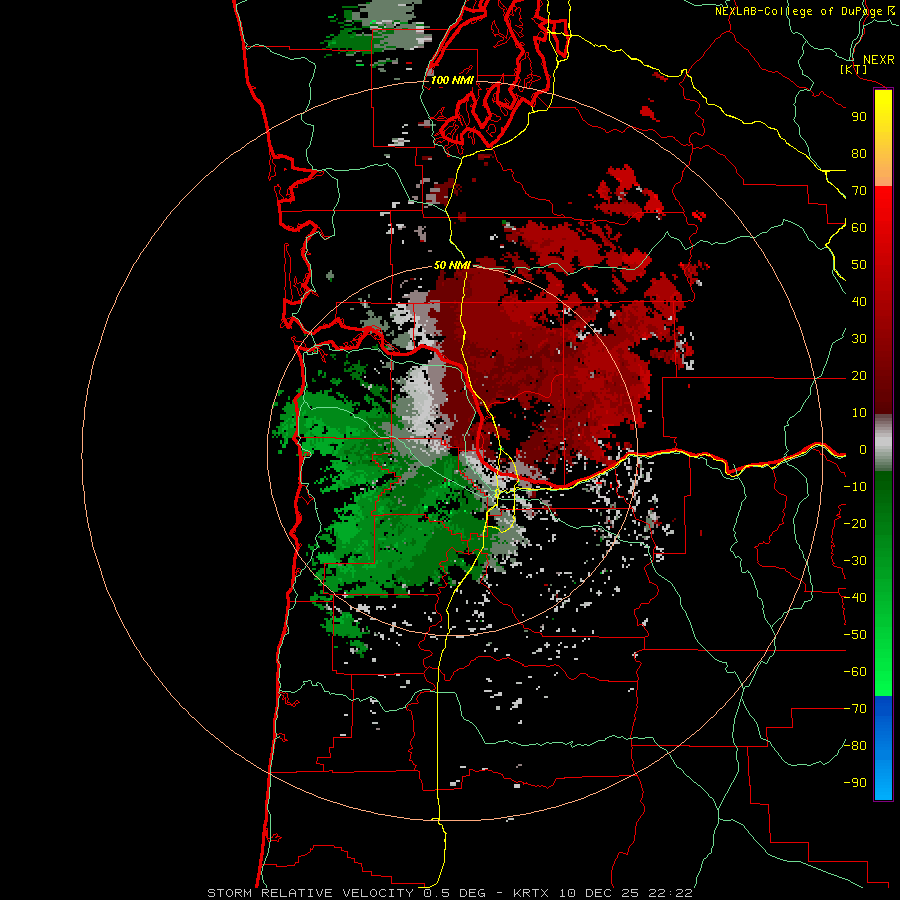This screenshot has width=900, height=900.
Task: Click the 70 value on velocity scale
Action: point(859,191)
